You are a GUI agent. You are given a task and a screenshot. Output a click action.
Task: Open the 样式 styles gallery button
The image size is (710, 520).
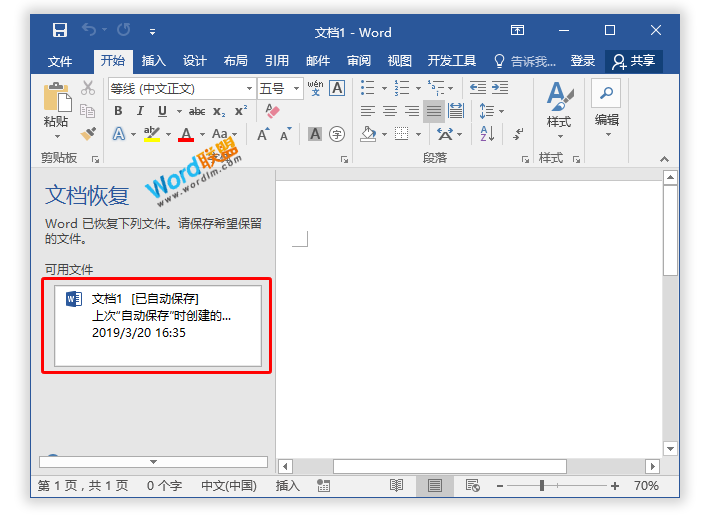pyautogui.click(x=559, y=111)
